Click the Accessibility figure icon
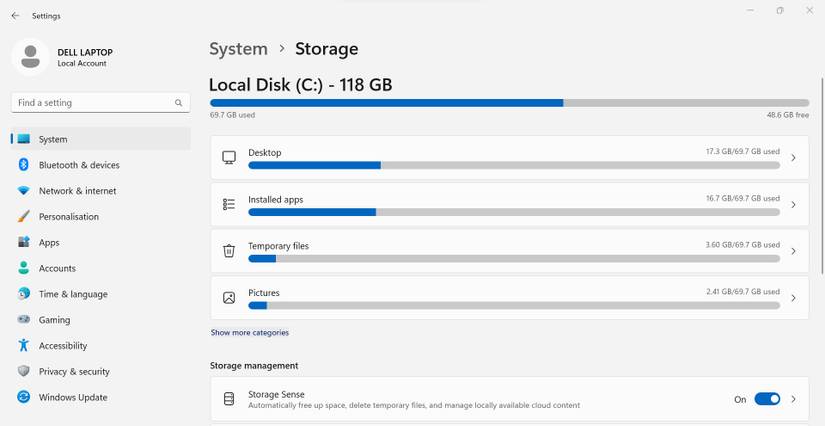Viewport: 825px width, 426px height. tap(23, 346)
